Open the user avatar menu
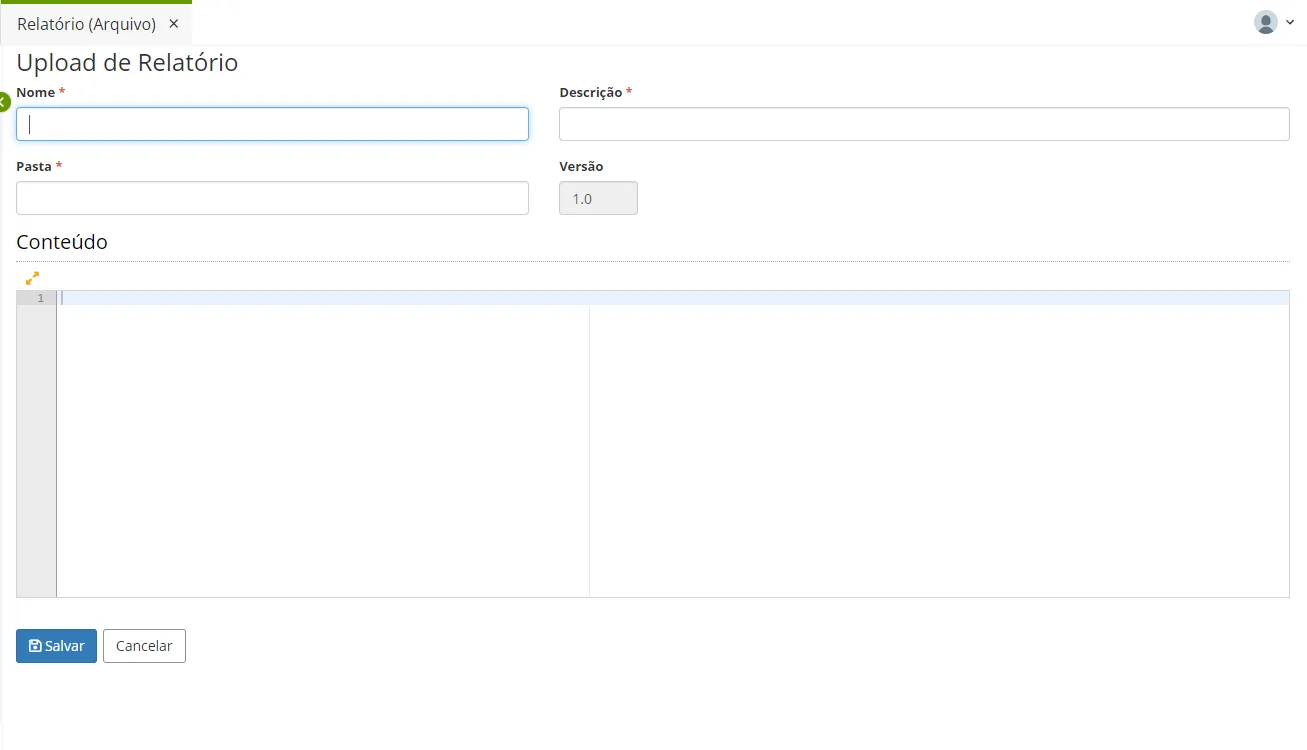 pos(1266,22)
